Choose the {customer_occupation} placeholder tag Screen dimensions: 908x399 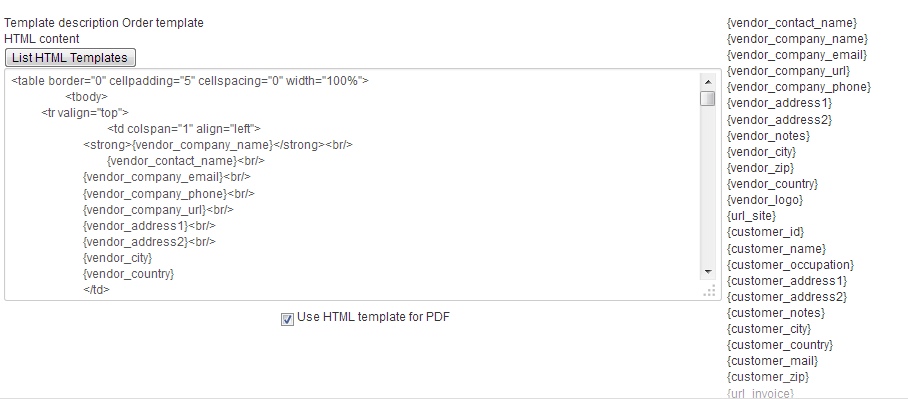pyautogui.click(x=790, y=265)
